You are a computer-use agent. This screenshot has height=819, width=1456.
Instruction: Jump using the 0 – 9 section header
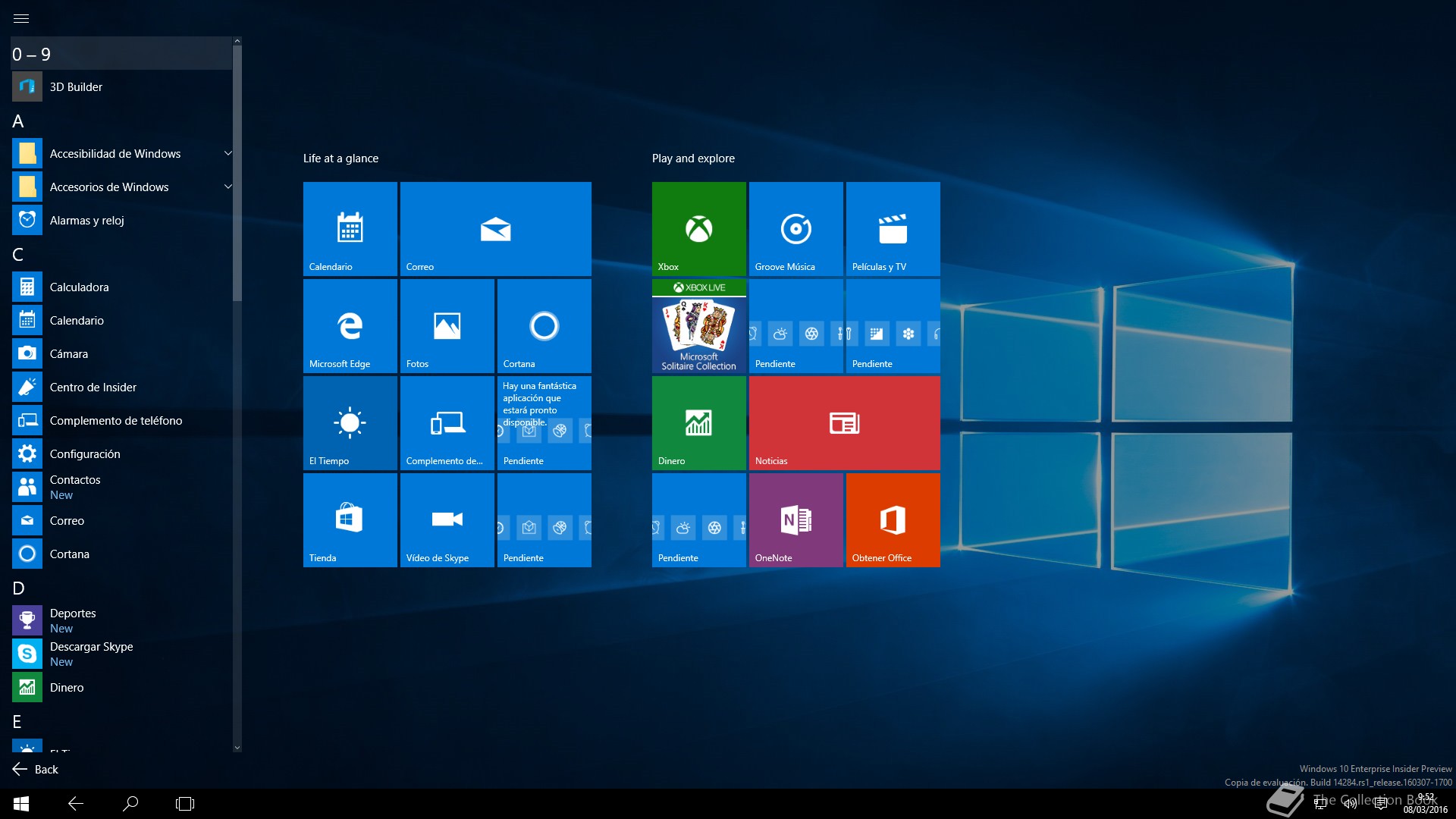point(121,55)
